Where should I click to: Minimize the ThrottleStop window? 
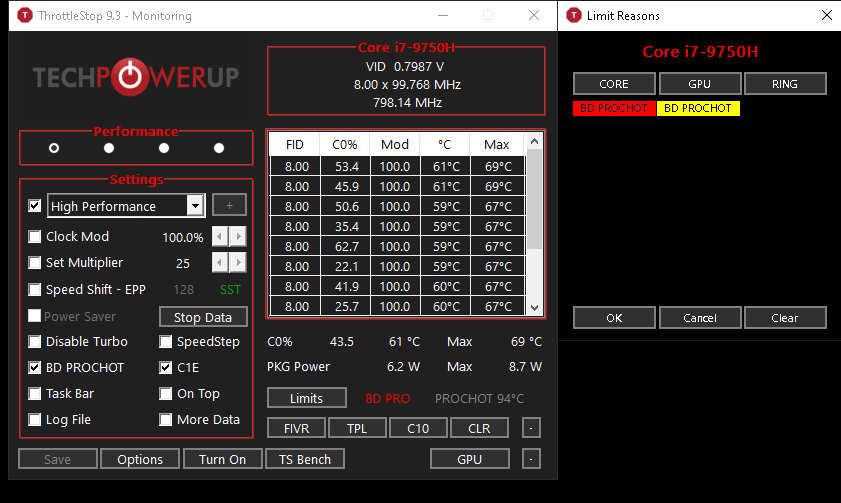coord(443,16)
